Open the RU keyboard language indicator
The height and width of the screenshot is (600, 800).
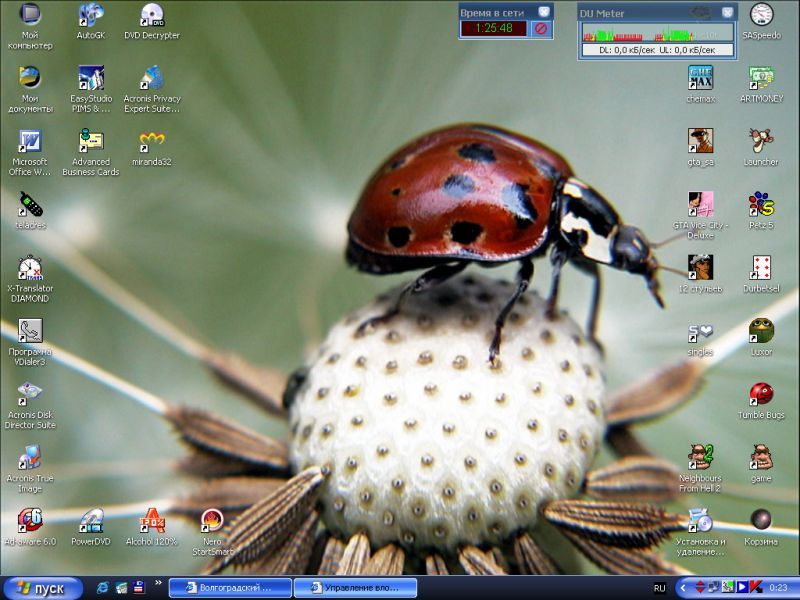(660, 588)
